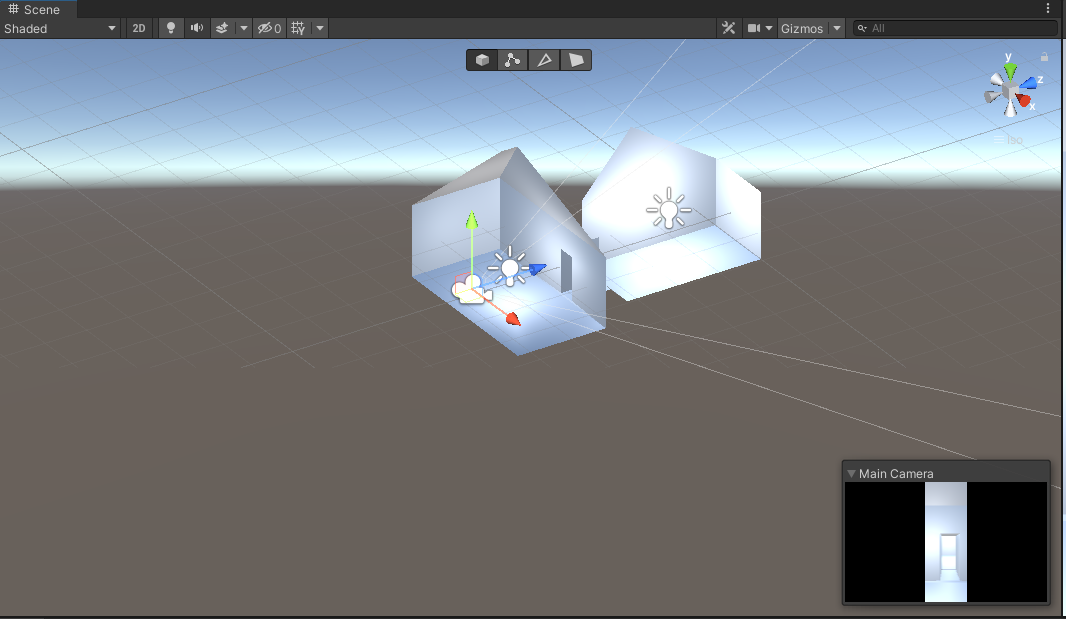Click the camera settings icon beside Gizmos
This screenshot has height=619, width=1066.
(x=756, y=28)
